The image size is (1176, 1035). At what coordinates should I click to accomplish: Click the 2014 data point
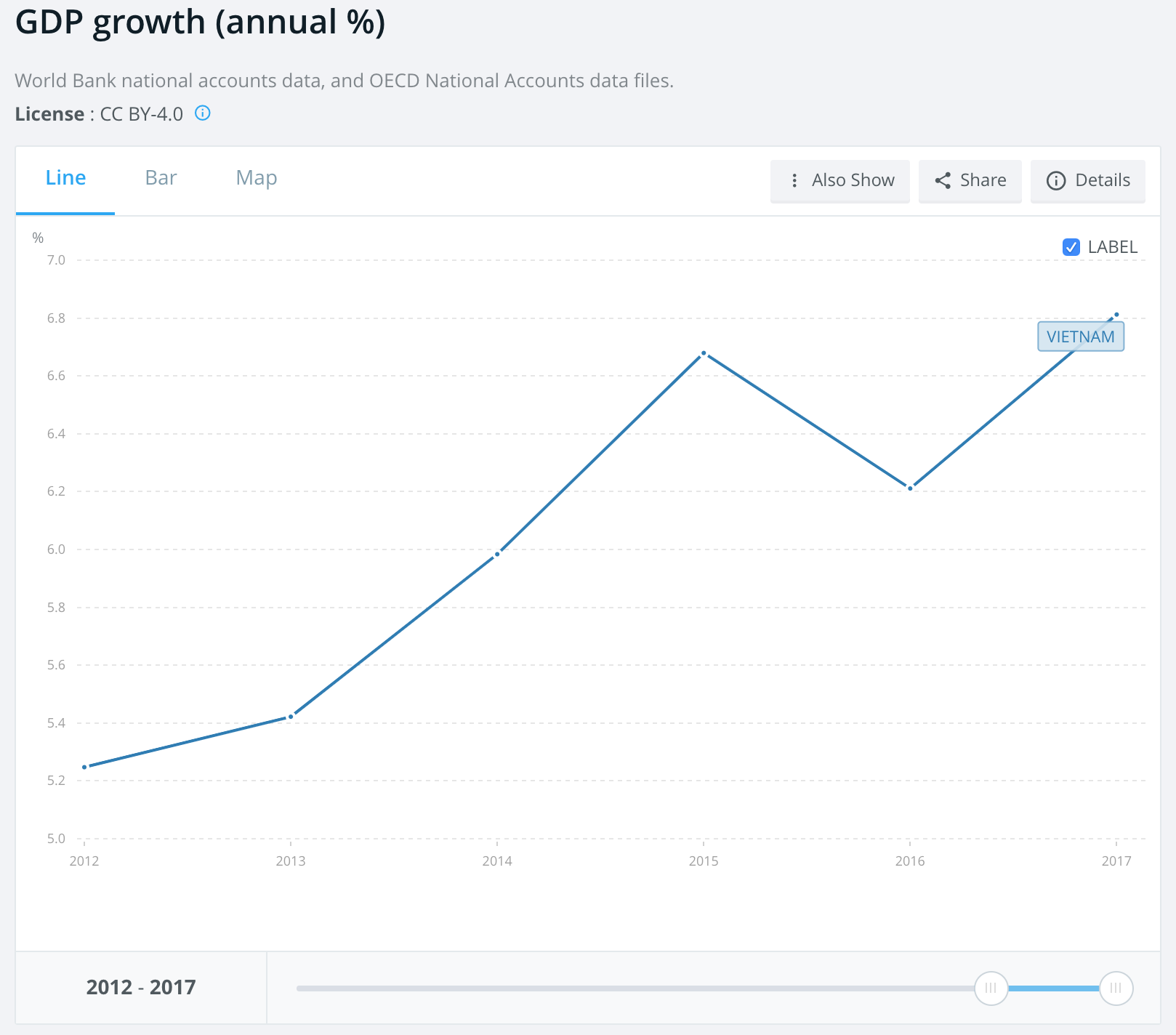click(497, 555)
